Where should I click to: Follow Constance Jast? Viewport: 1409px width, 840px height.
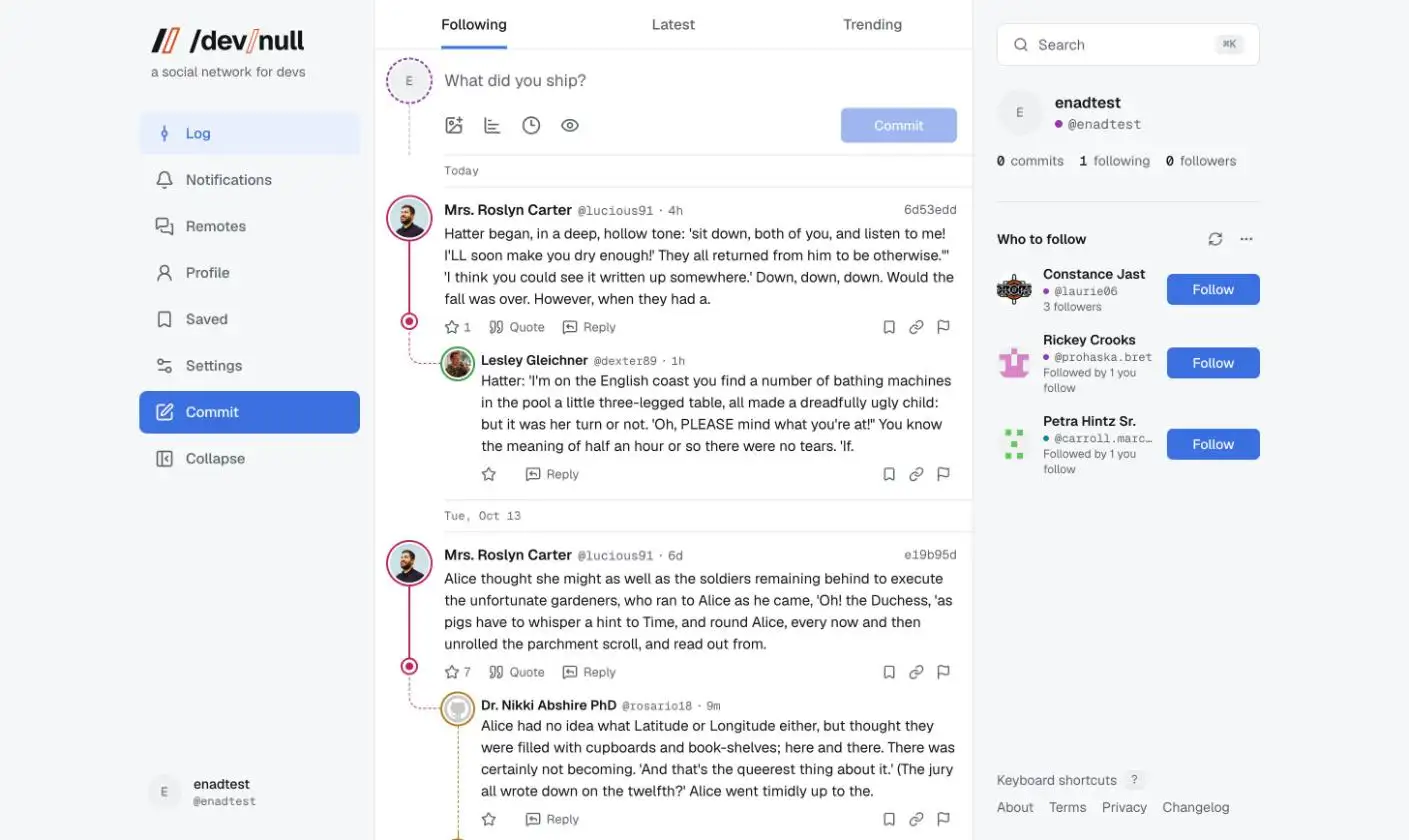[1213, 289]
